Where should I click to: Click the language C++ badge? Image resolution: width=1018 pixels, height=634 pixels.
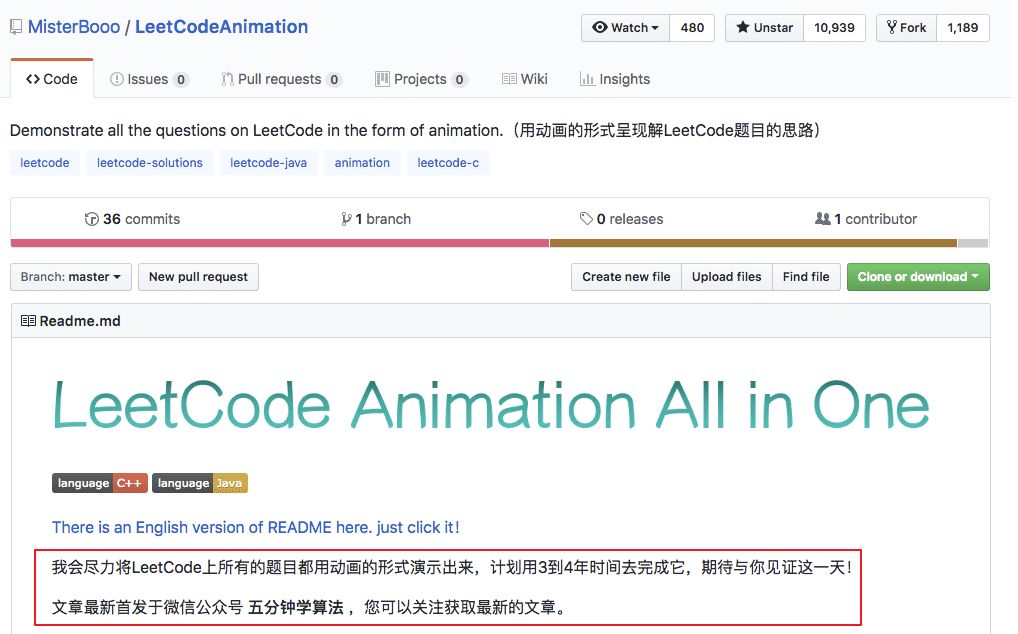pyautogui.click(x=100, y=483)
